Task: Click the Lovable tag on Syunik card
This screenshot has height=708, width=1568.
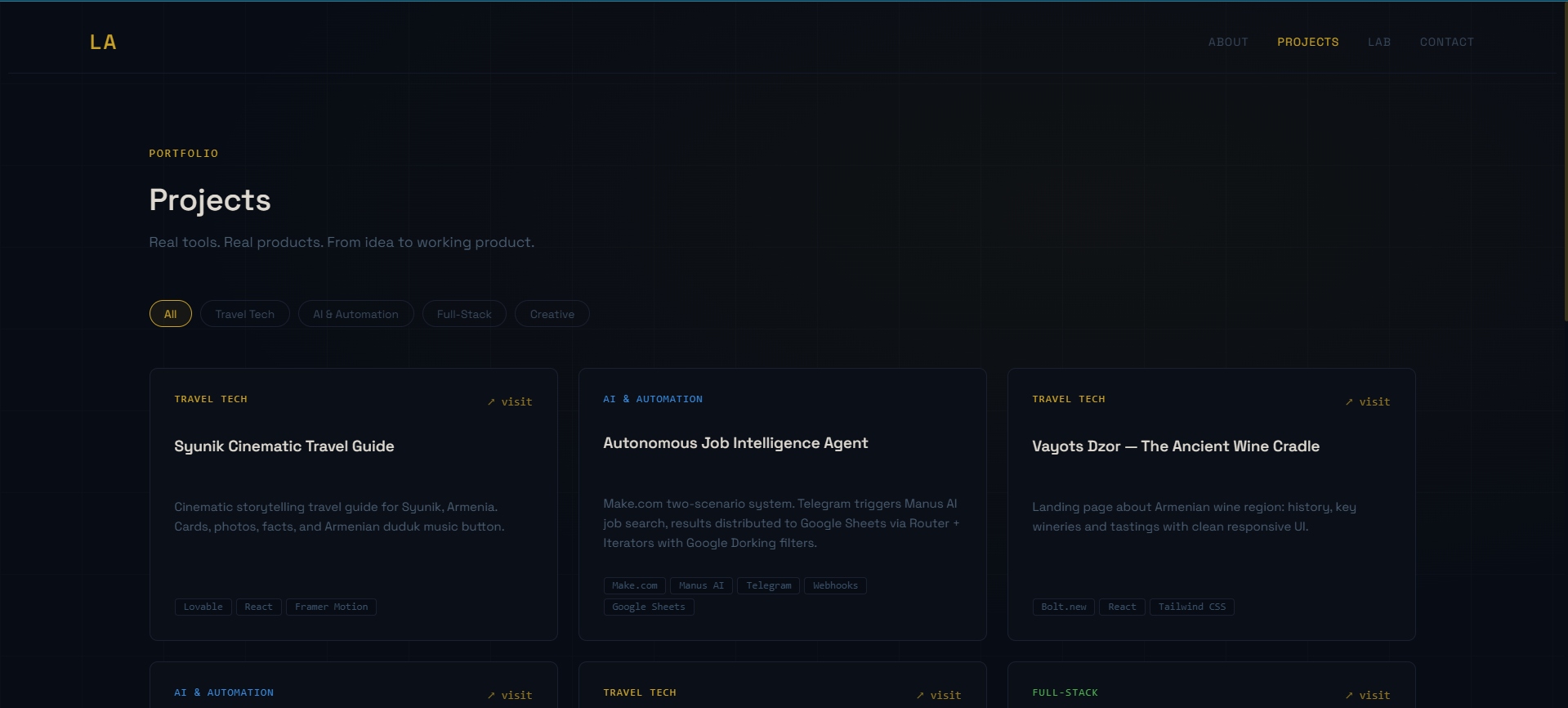Action: [203, 607]
